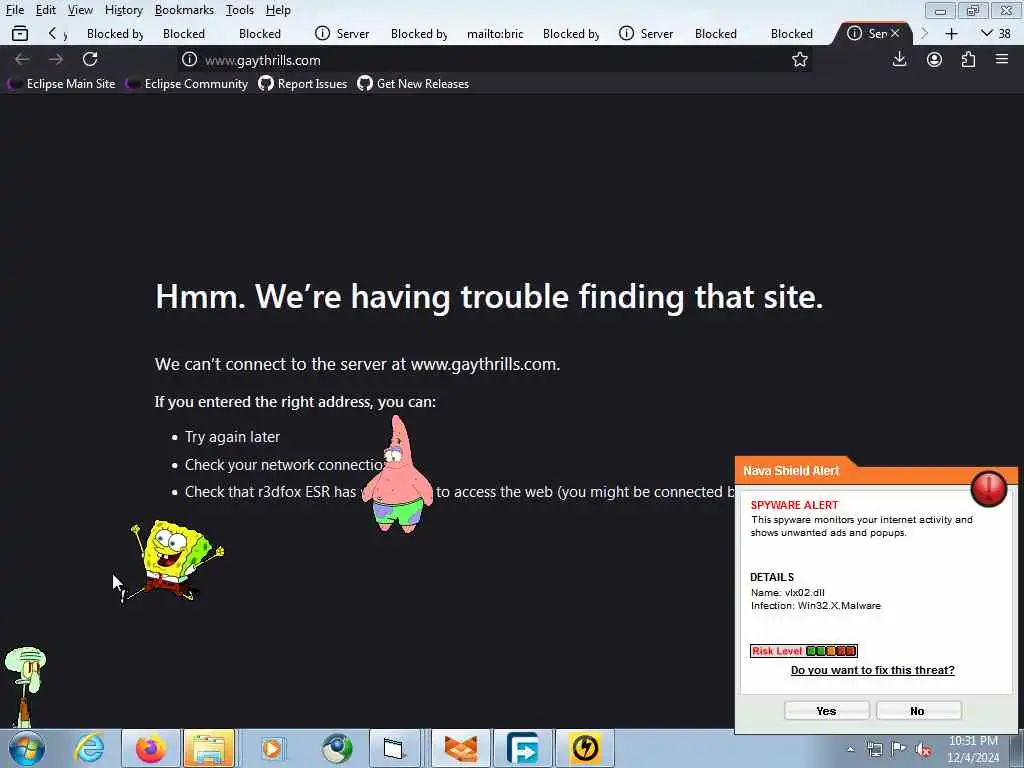1024x768 pixels.
Task: Open the Edit menu
Action: [46, 10]
